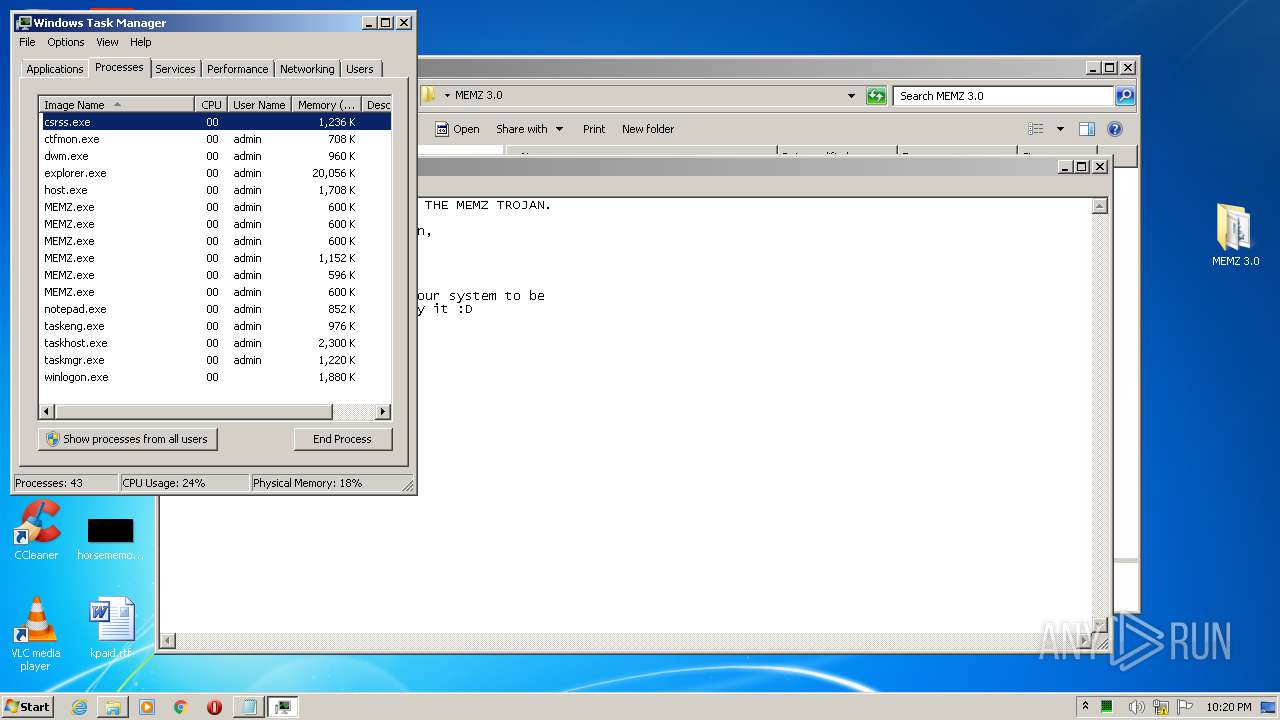The width and height of the screenshot is (1280, 720).
Task: Select ctfmon.exe process row
Action: pyautogui.click(x=215, y=139)
